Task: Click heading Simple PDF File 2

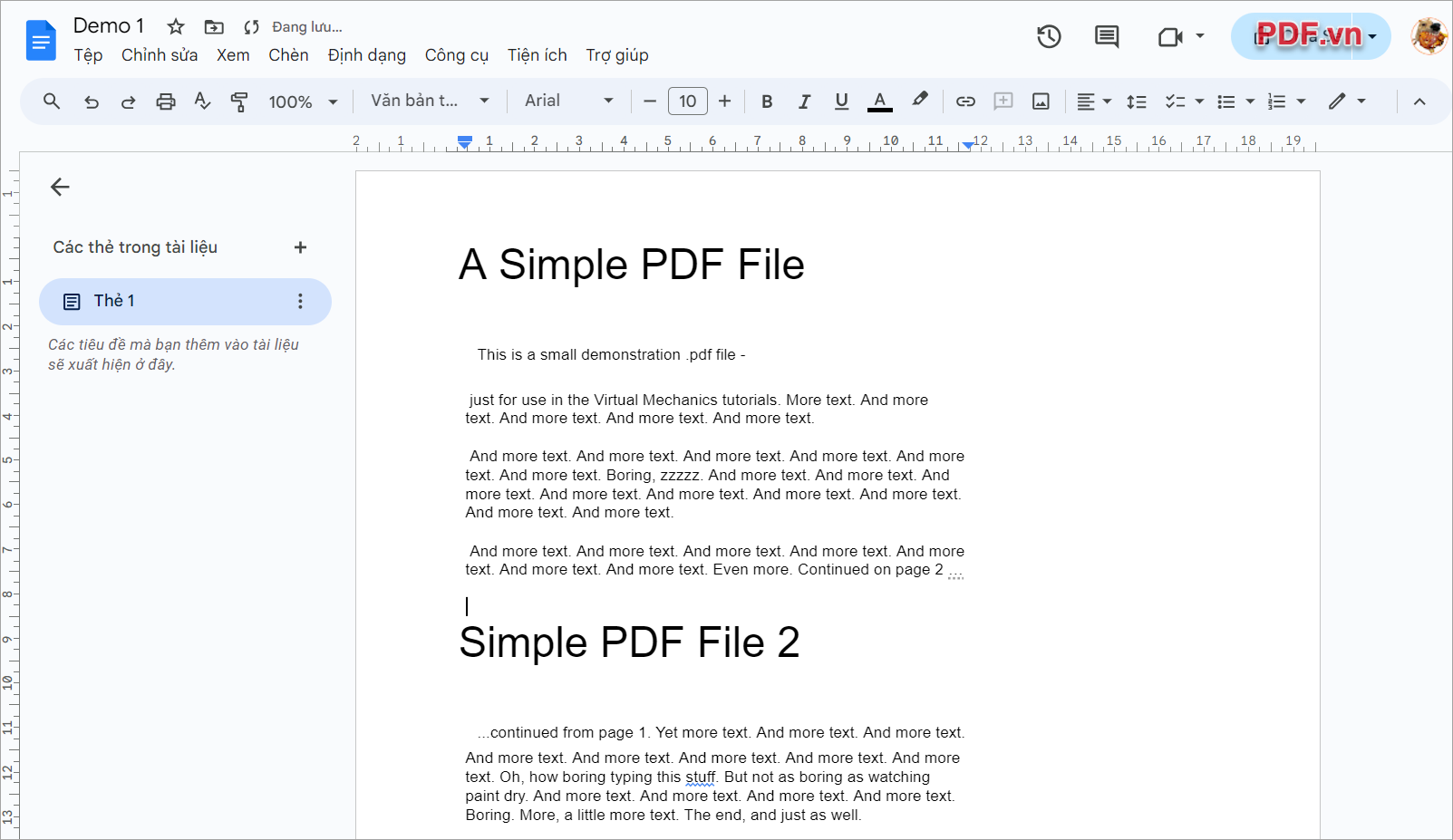Action: click(x=630, y=642)
